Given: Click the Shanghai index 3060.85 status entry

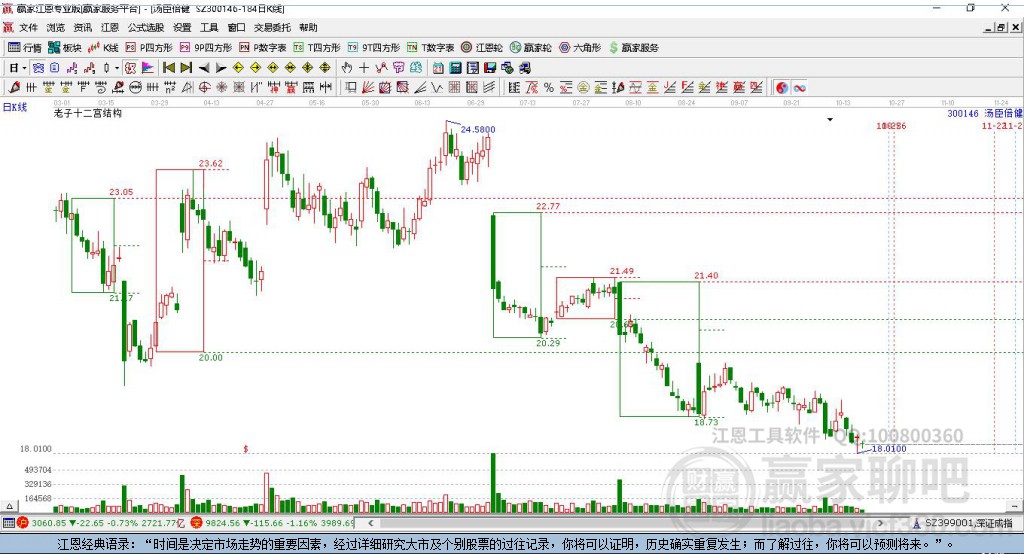Looking at the screenshot, I should [99, 523].
